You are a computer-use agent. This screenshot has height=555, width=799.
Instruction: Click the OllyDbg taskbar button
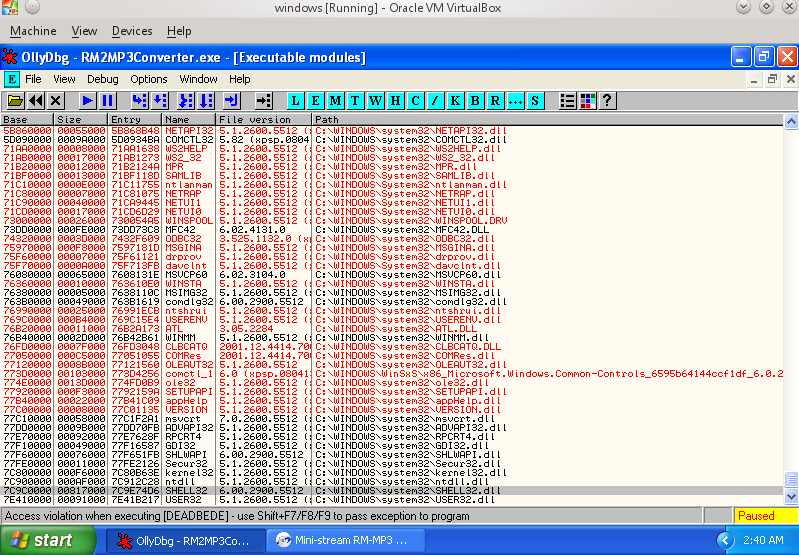click(185, 540)
